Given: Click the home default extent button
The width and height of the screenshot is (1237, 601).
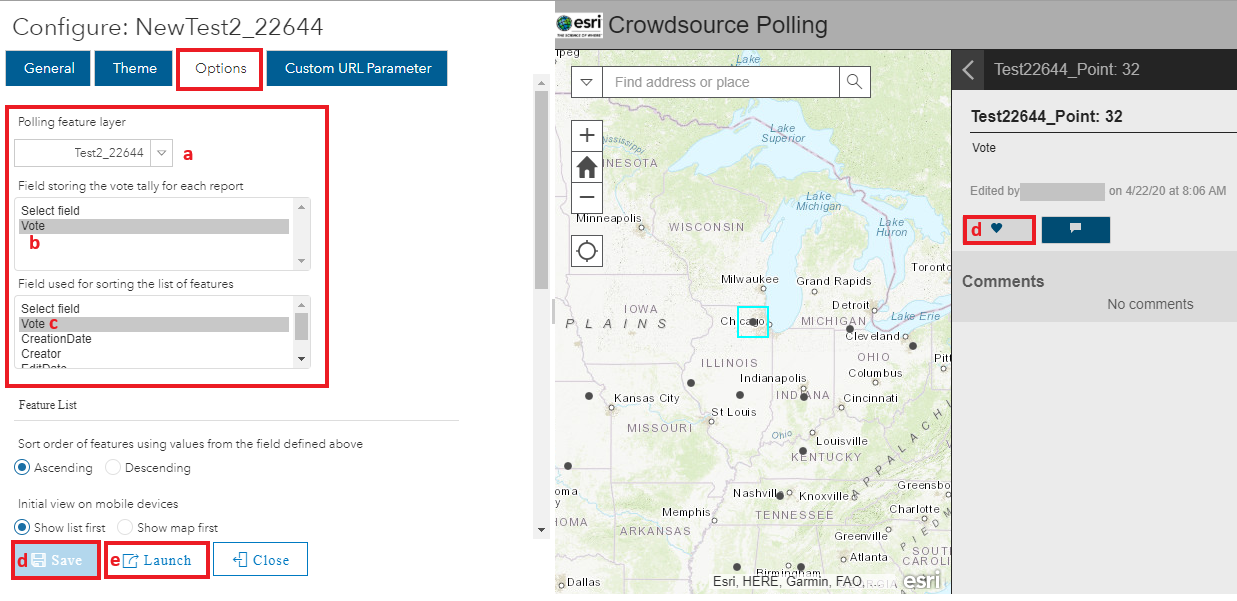Looking at the screenshot, I should click(587, 167).
